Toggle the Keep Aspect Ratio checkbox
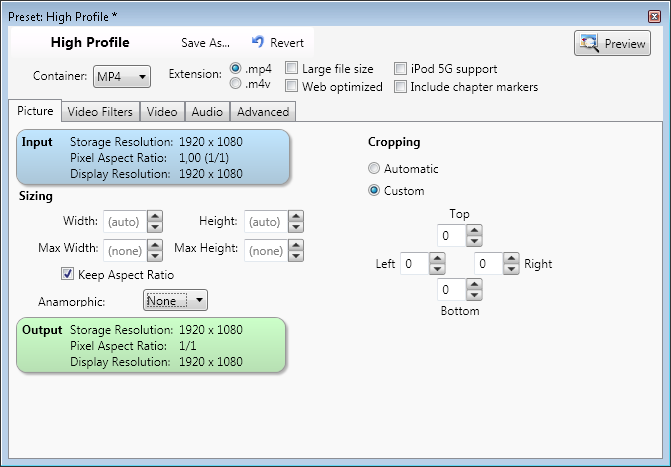The height and width of the screenshot is (467, 671). tap(68, 274)
